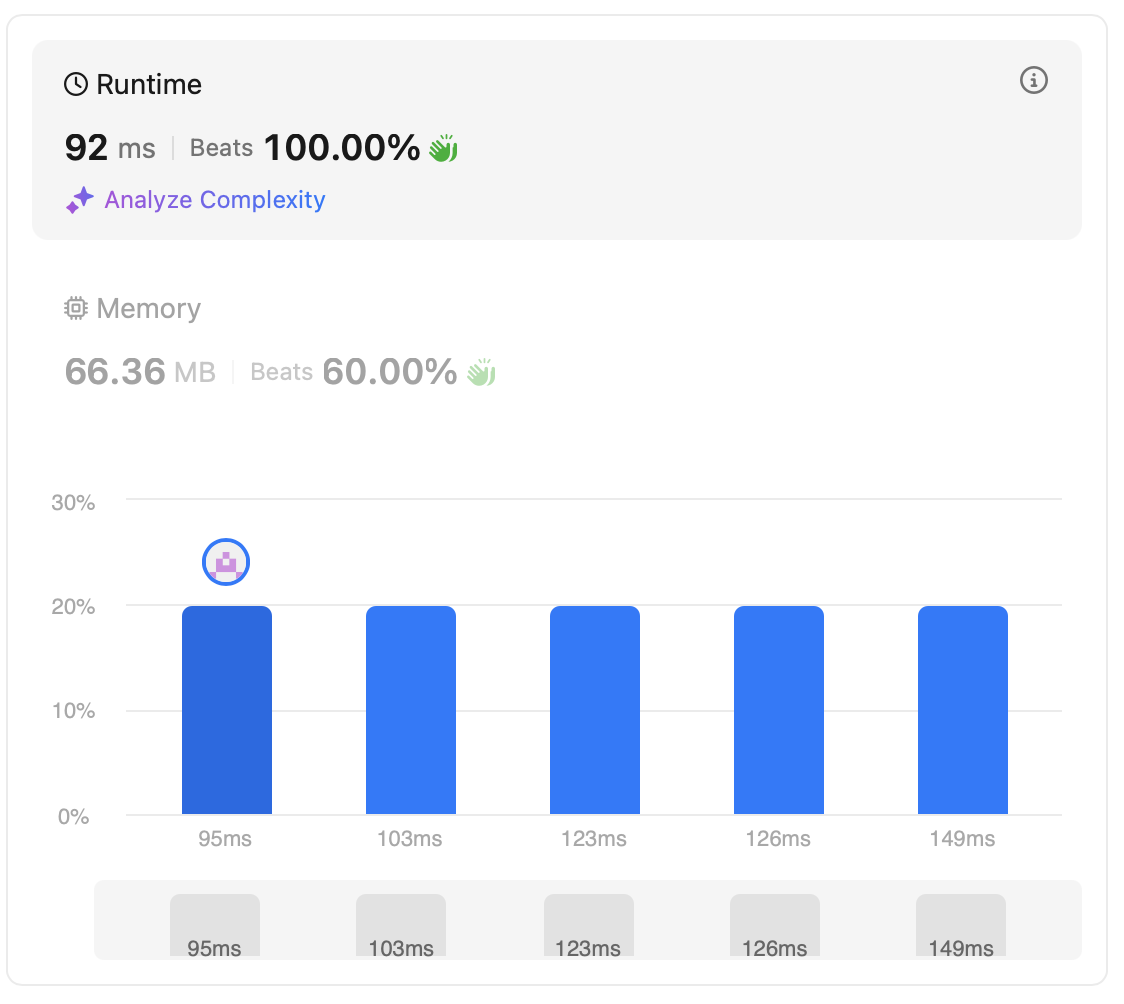Click the 66.36 MB memory value
The height and width of the screenshot is (1004, 1124).
[x=140, y=373]
